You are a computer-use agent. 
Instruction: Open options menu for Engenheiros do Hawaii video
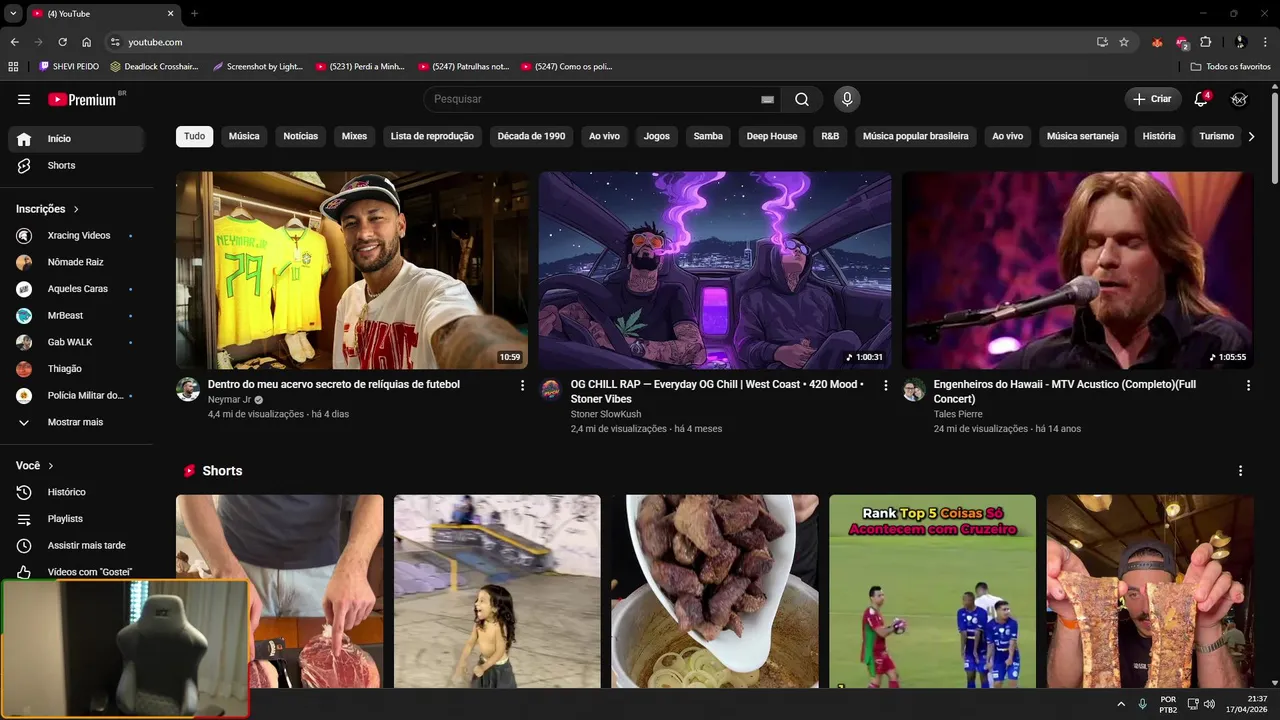point(1248,385)
